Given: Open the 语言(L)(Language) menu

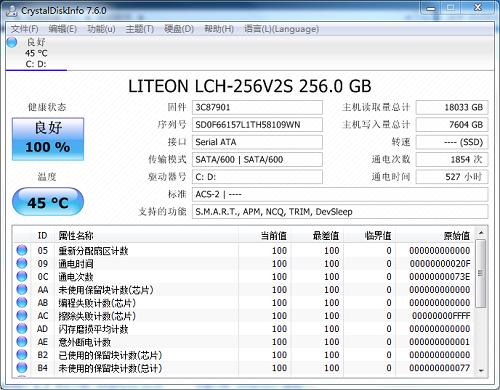Looking at the screenshot, I should [282, 29].
